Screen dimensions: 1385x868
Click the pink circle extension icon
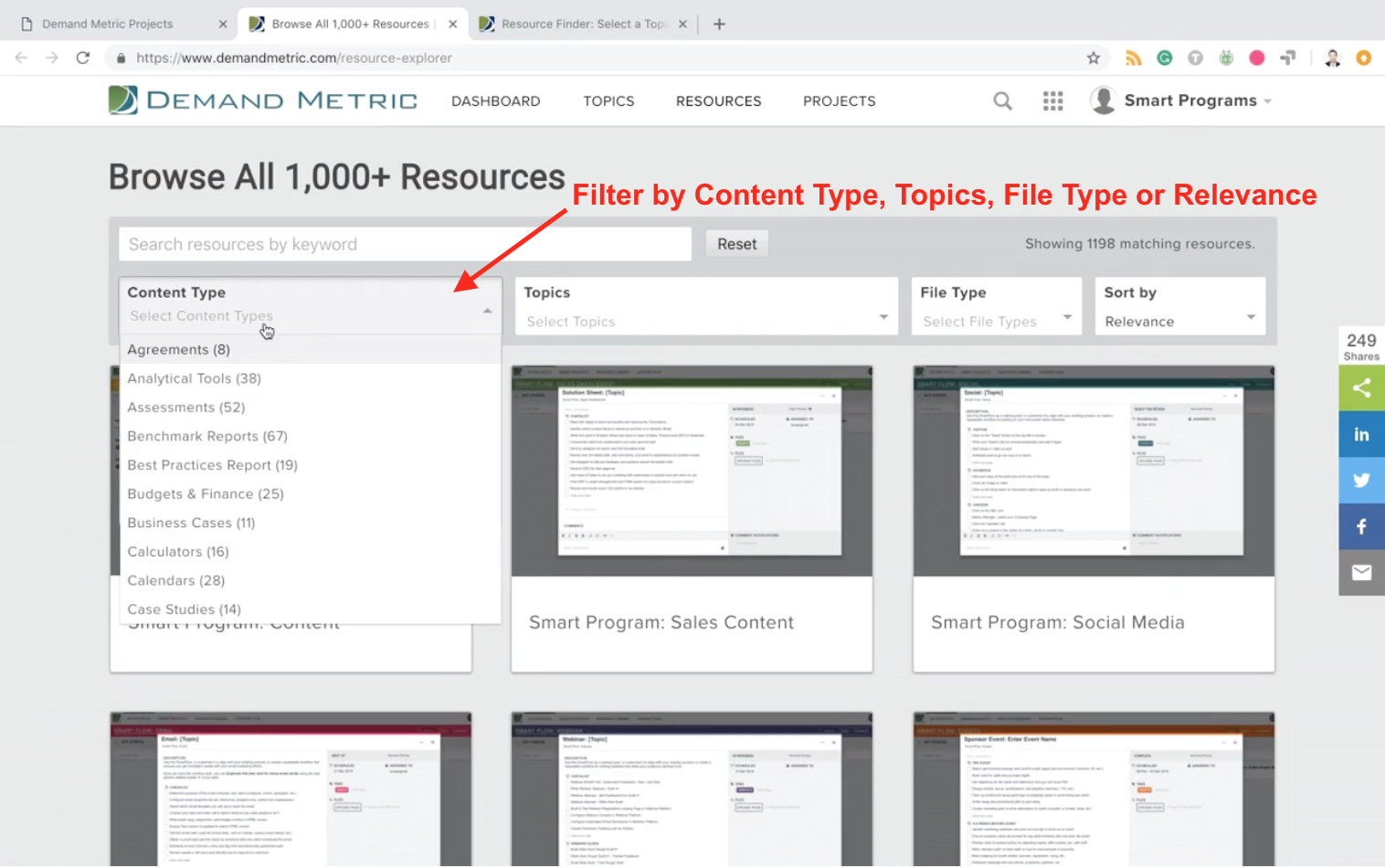coord(1257,58)
